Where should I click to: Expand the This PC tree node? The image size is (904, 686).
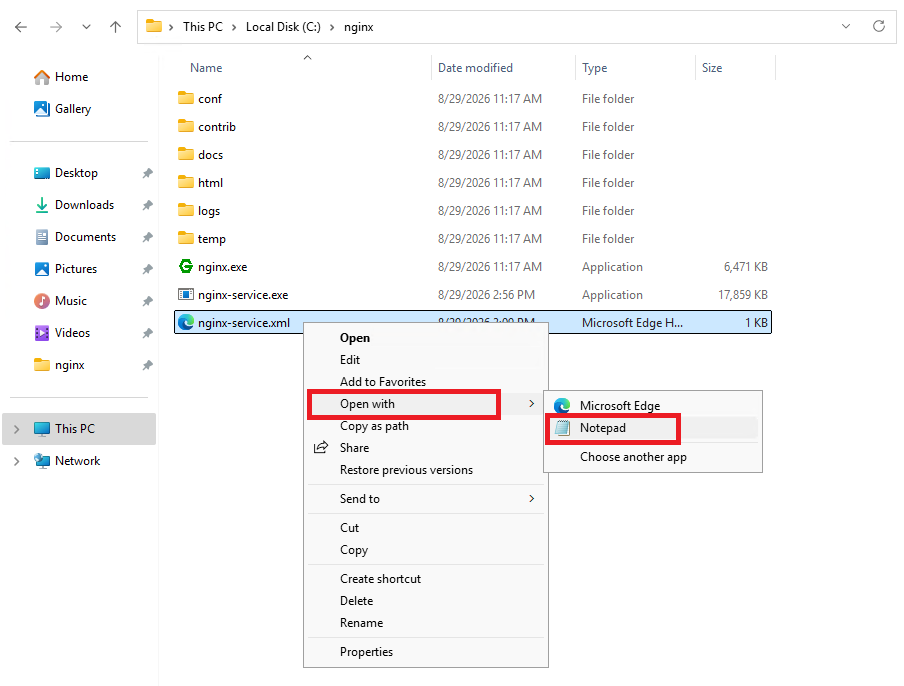(17, 429)
